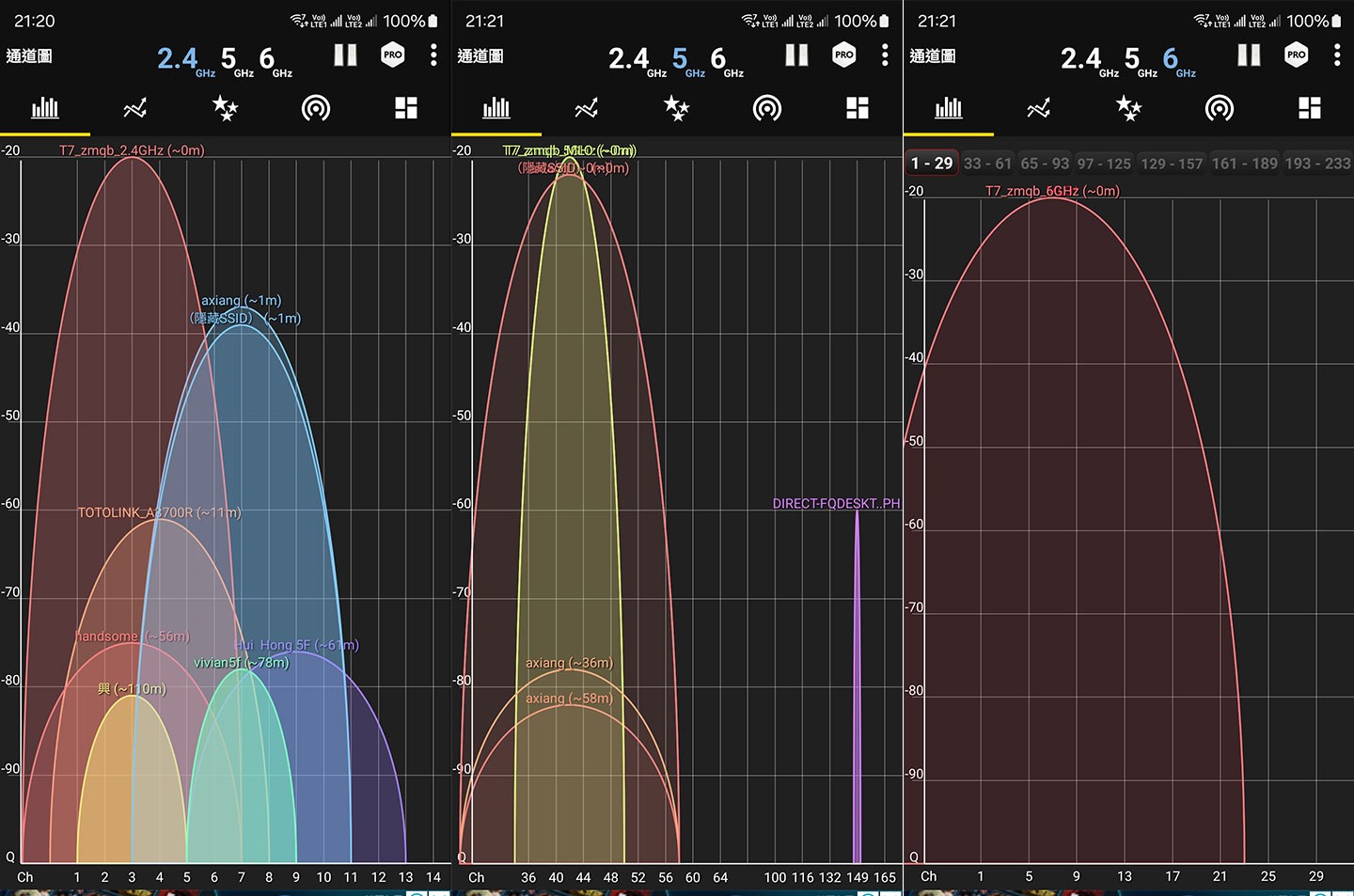Open channel graph tab in right panel
This screenshot has width=1354, height=896.
coord(949,108)
